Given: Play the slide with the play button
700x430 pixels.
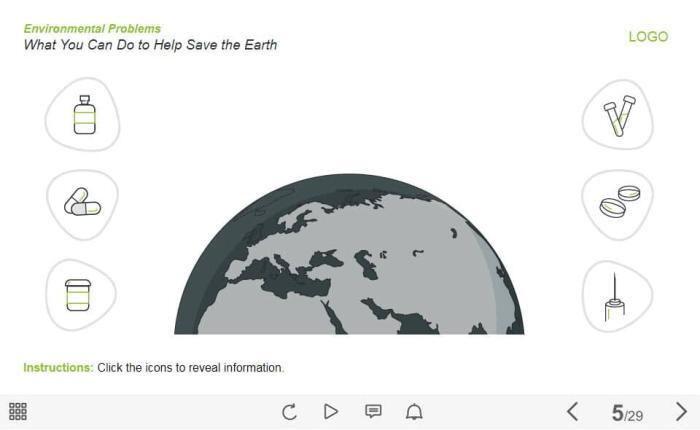Looking at the screenshot, I should pyautogui.click(x=331, y=412).
